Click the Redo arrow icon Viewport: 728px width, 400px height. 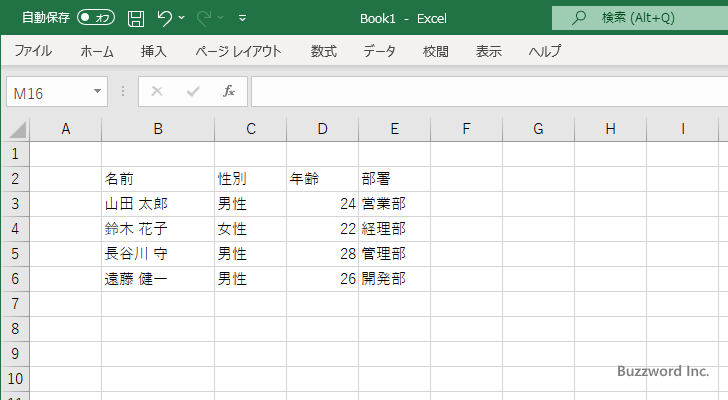[x=203, y=18]
